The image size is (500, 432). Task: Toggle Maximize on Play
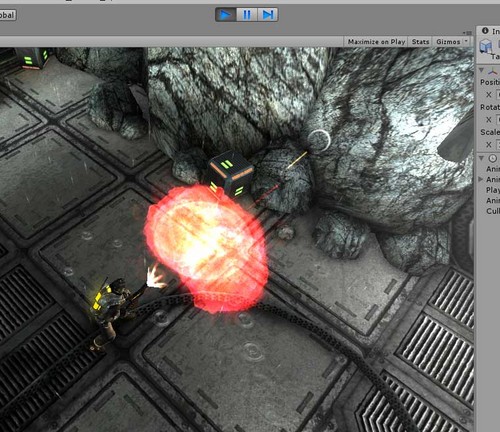pyautogui.click(x=376, y=42)
